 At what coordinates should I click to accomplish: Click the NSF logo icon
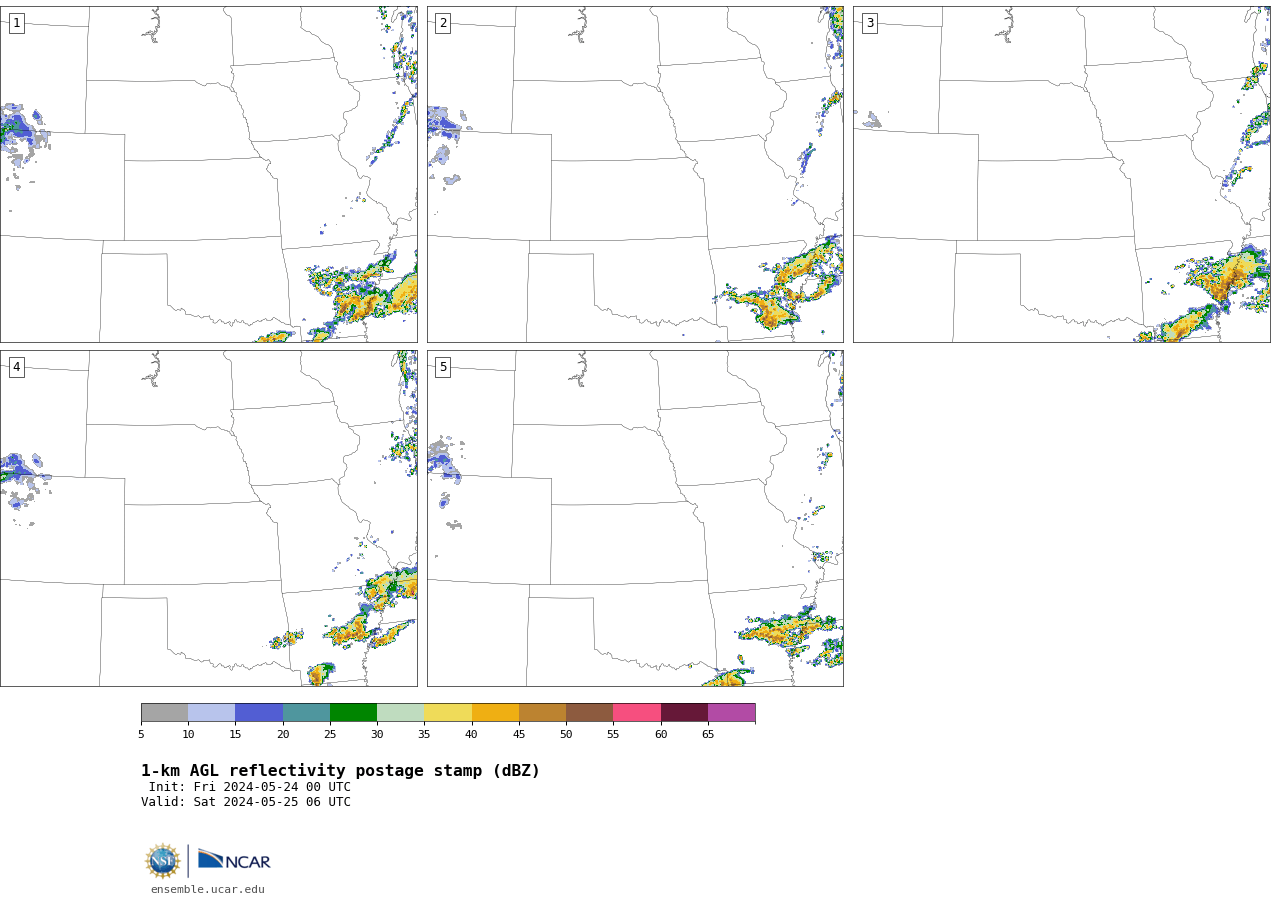[163, 861]
